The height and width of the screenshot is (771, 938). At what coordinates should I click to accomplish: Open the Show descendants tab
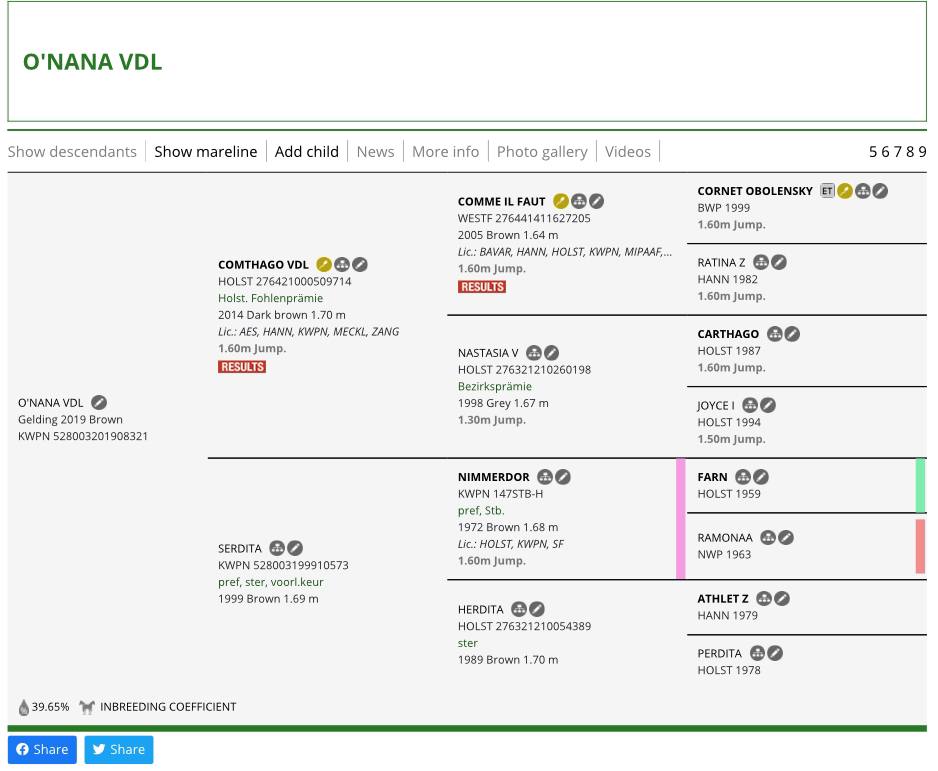tap(72, 151)
